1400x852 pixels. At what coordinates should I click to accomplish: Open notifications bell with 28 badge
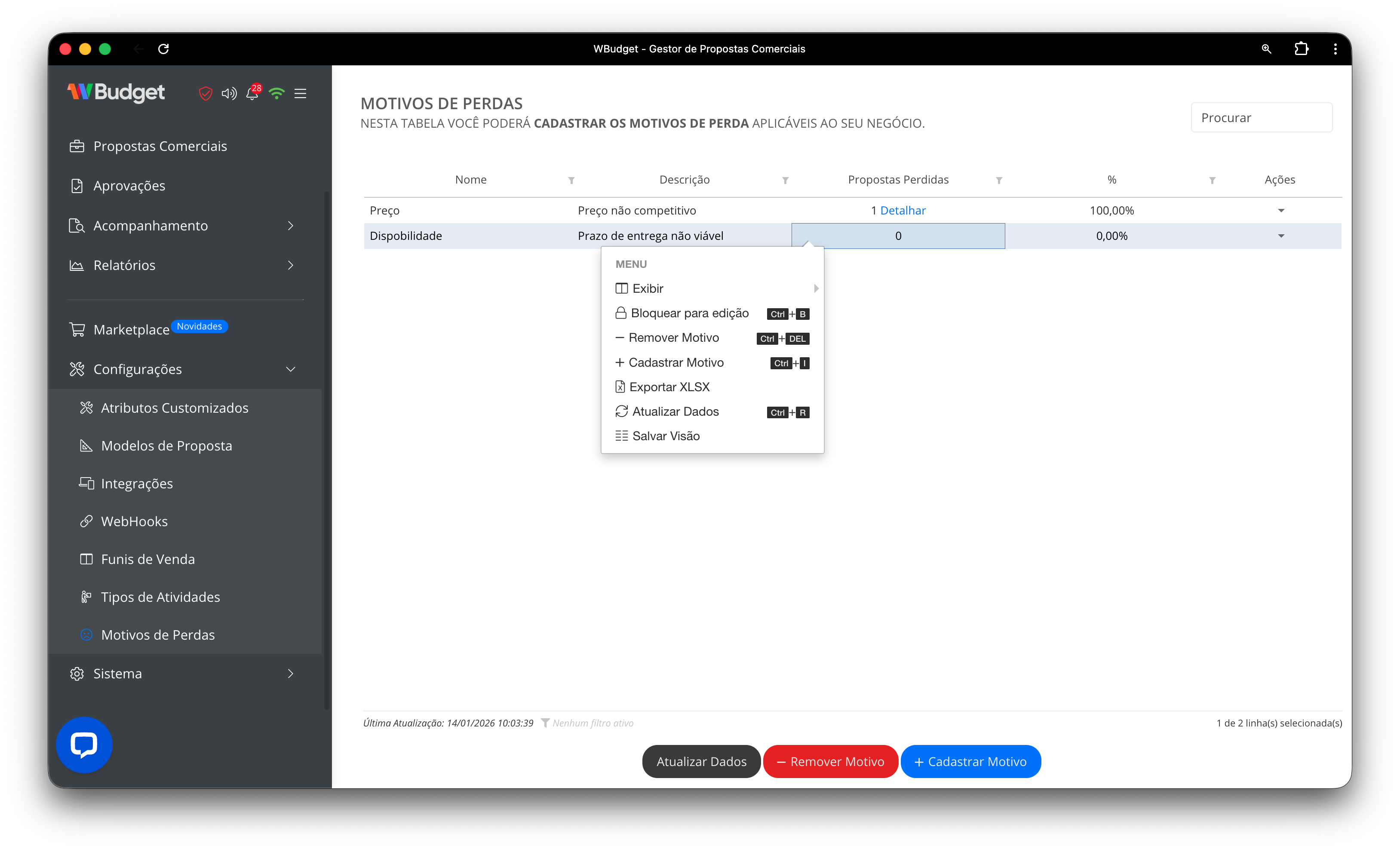(252, 93)
